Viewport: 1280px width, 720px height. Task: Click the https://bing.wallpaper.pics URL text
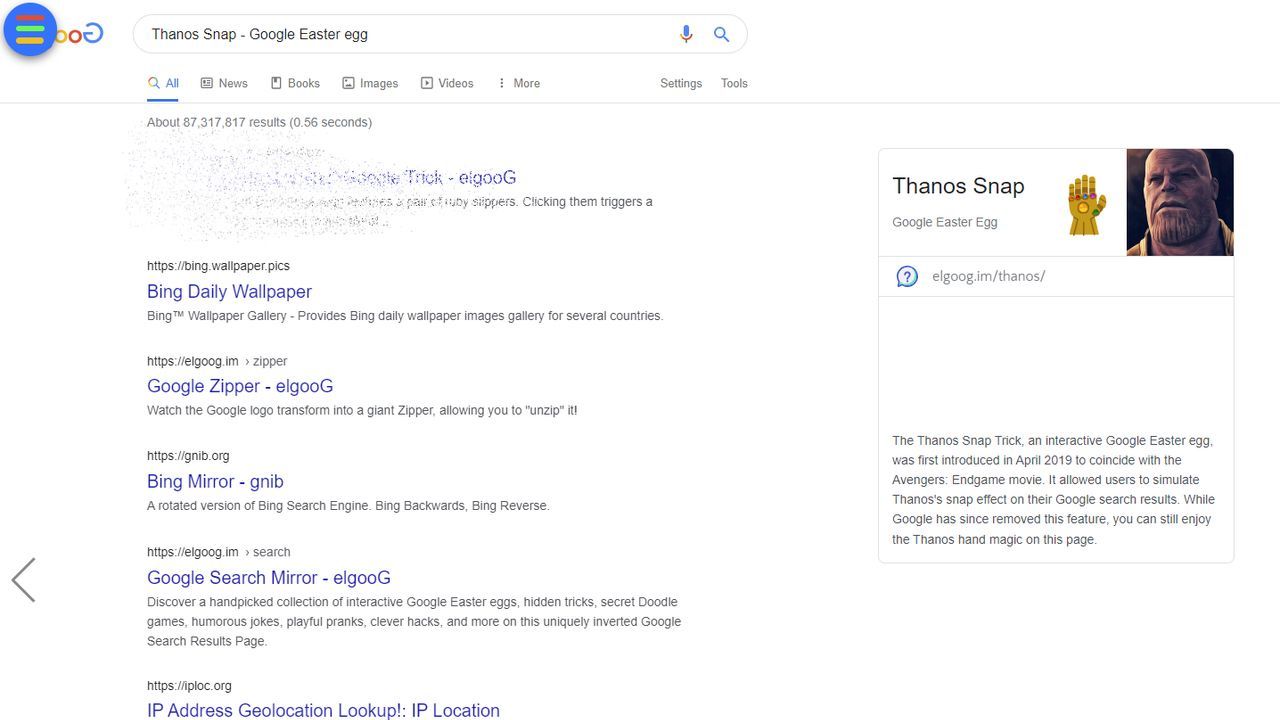coord(218,266)
